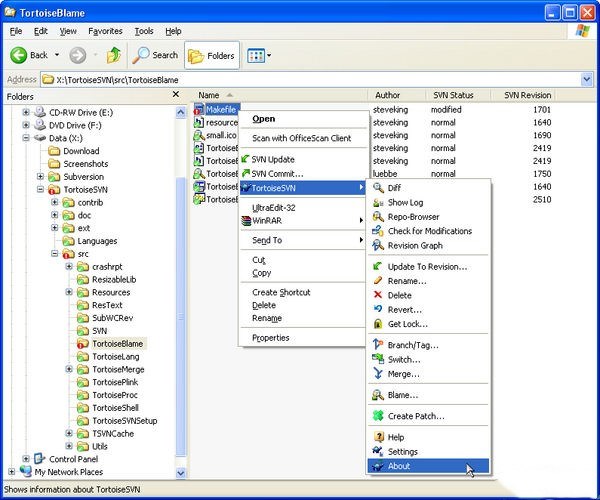Click the SVN Update icon in context menu
Viewport: 600px width, 500px height.
point(245,159)
